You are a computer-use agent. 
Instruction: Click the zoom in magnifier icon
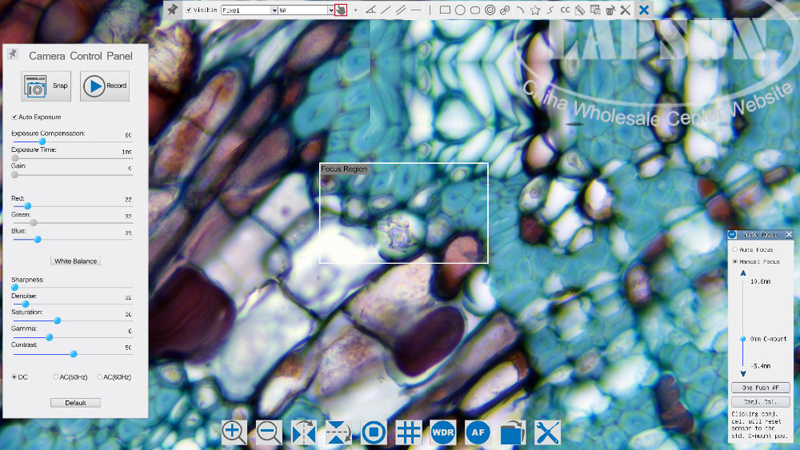point(233,432)
